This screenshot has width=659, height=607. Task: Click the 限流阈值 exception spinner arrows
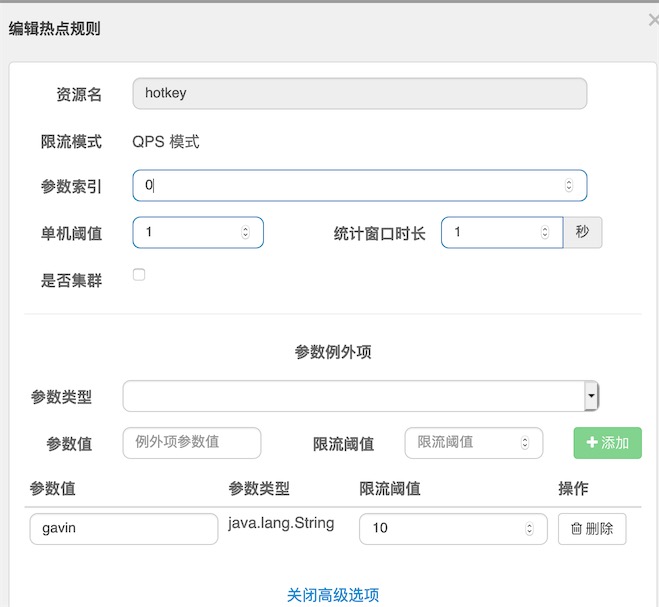click(525, 442)
